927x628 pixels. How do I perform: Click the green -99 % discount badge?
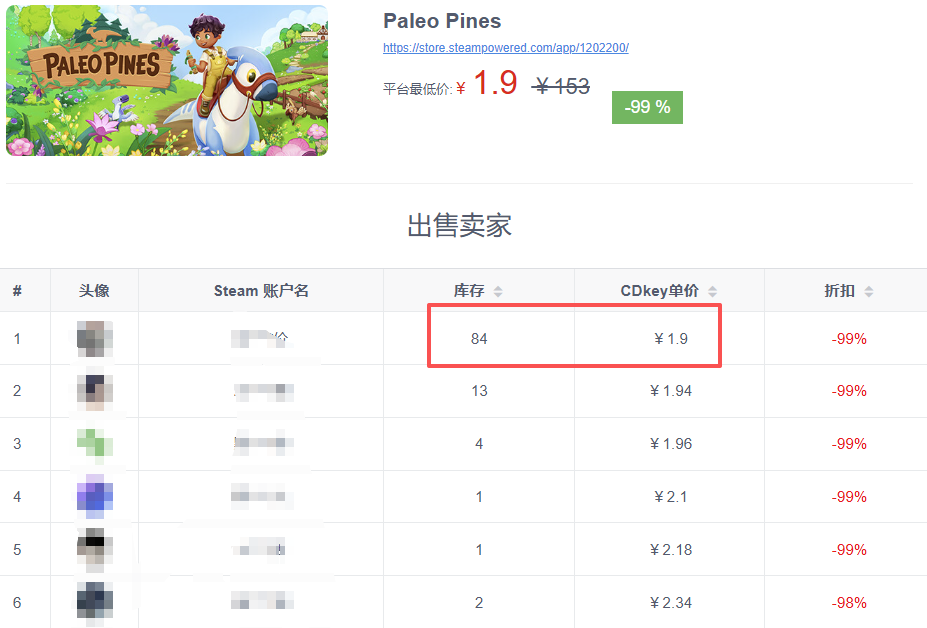pyautogui.click(x=647, y=107)
